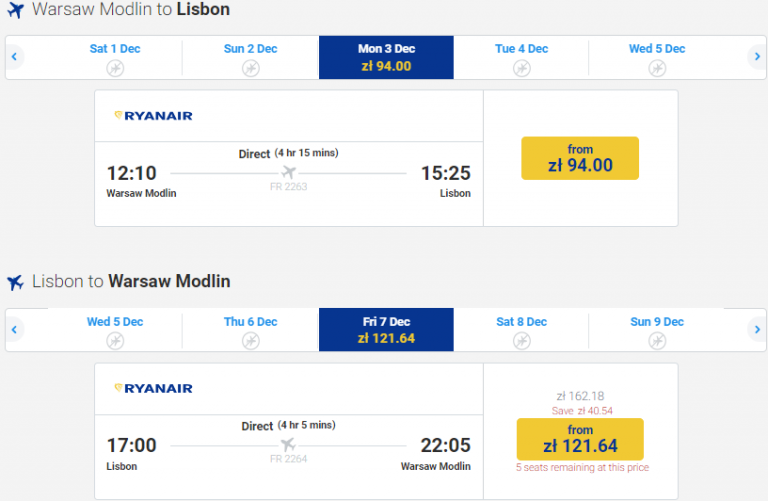768x501 pixels.
Task: Choose the from zł 121.64 return fare
Action: pos(580,439)
